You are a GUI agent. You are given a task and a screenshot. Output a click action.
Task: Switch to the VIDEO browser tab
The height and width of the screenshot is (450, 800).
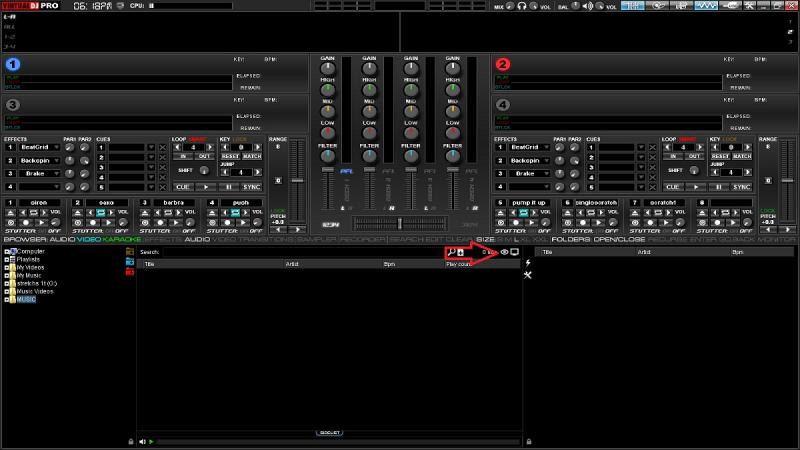point(89,240)
